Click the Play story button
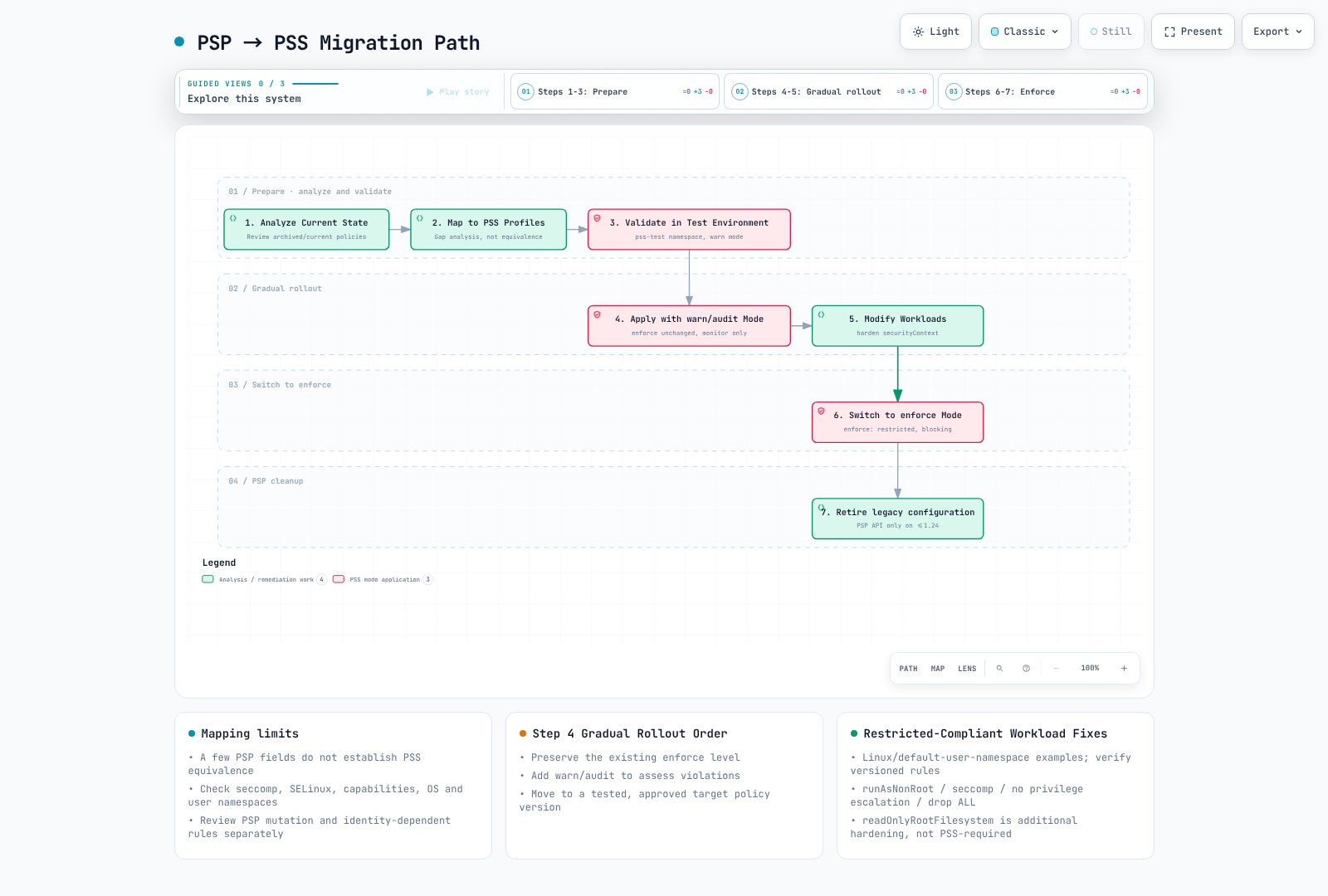The width and height of the screenshot is (1328, 896). coord(458,92)
